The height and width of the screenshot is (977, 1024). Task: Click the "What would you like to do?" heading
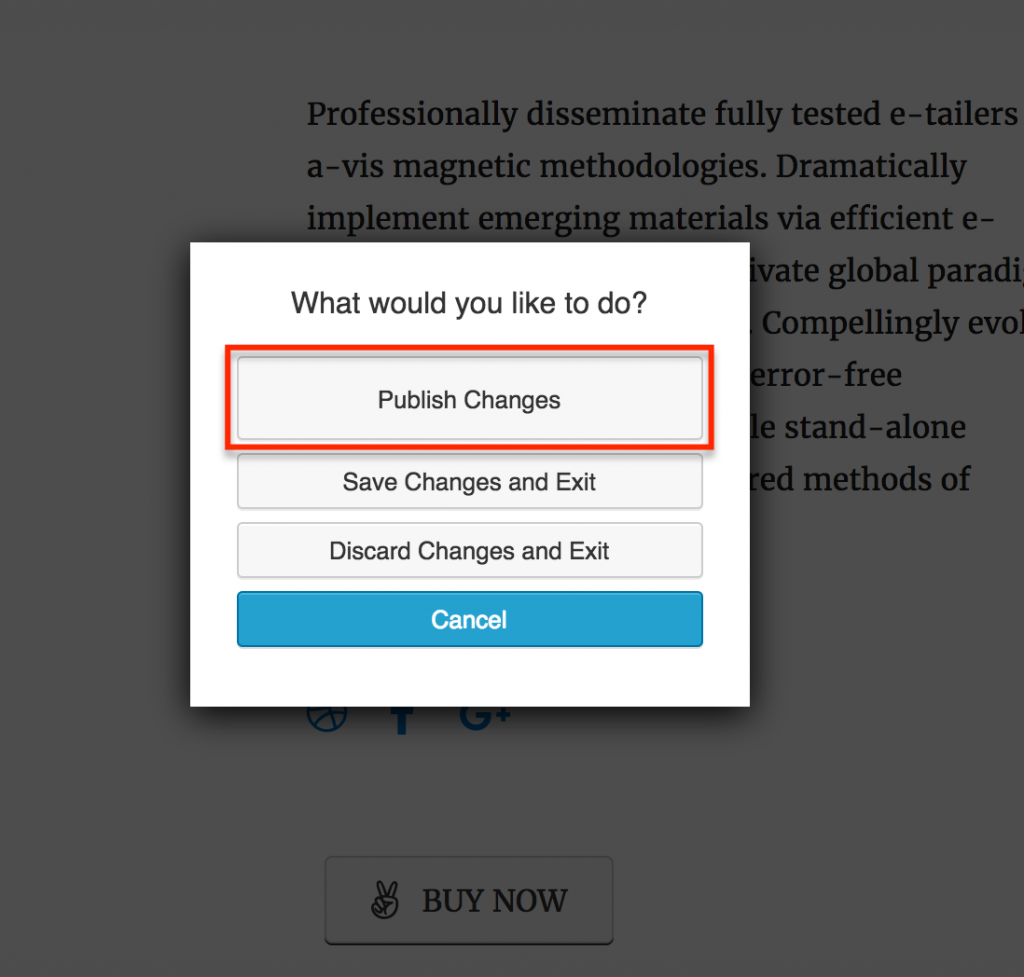click(x=469, y=303)
